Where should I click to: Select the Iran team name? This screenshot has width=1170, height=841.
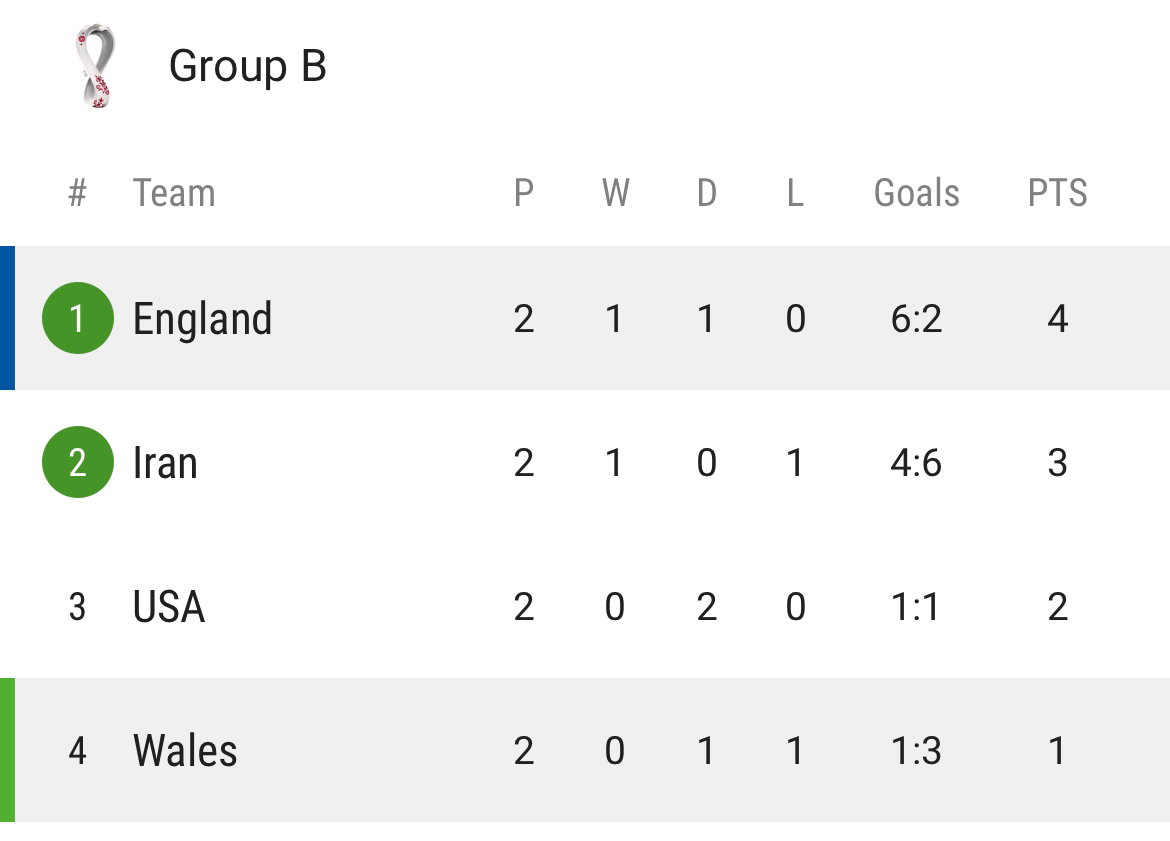pos(165,463)
